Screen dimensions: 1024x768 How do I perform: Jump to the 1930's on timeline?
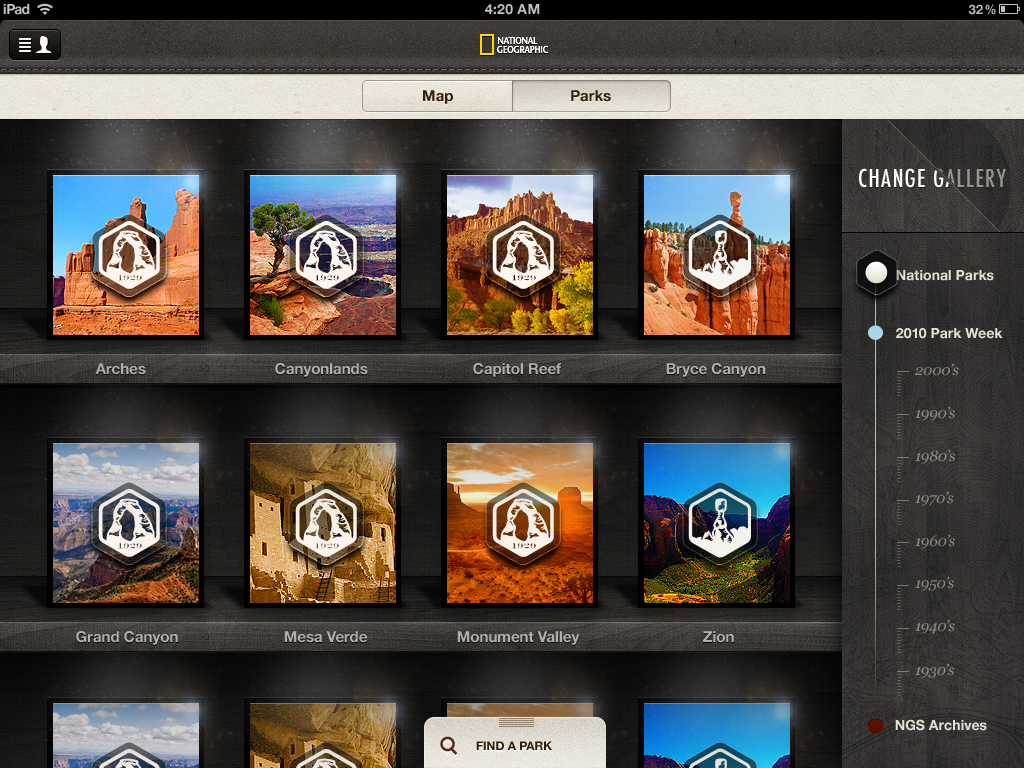click(935, 671)
